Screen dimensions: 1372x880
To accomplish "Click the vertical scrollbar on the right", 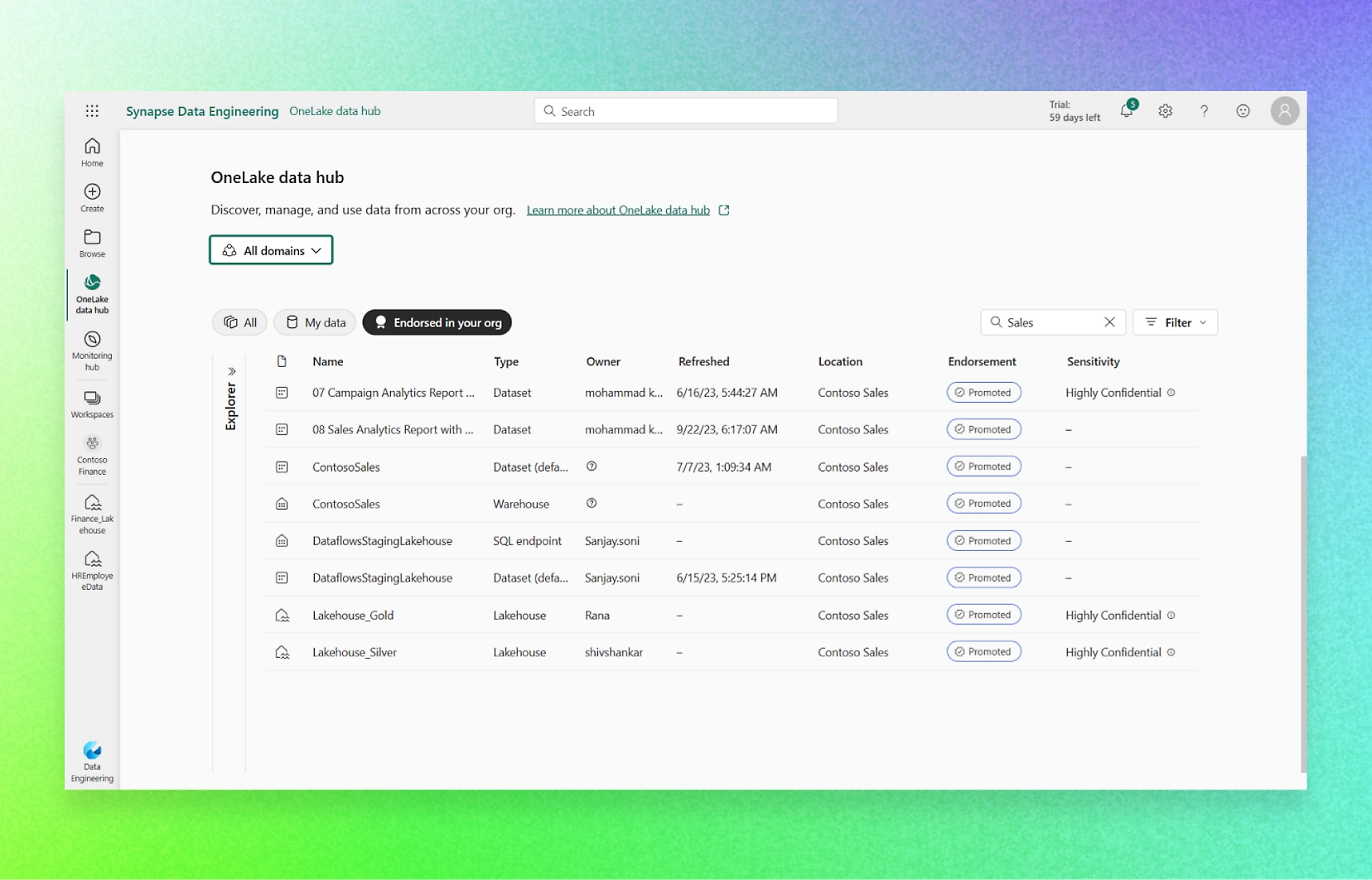I will tap(1303, 614).
